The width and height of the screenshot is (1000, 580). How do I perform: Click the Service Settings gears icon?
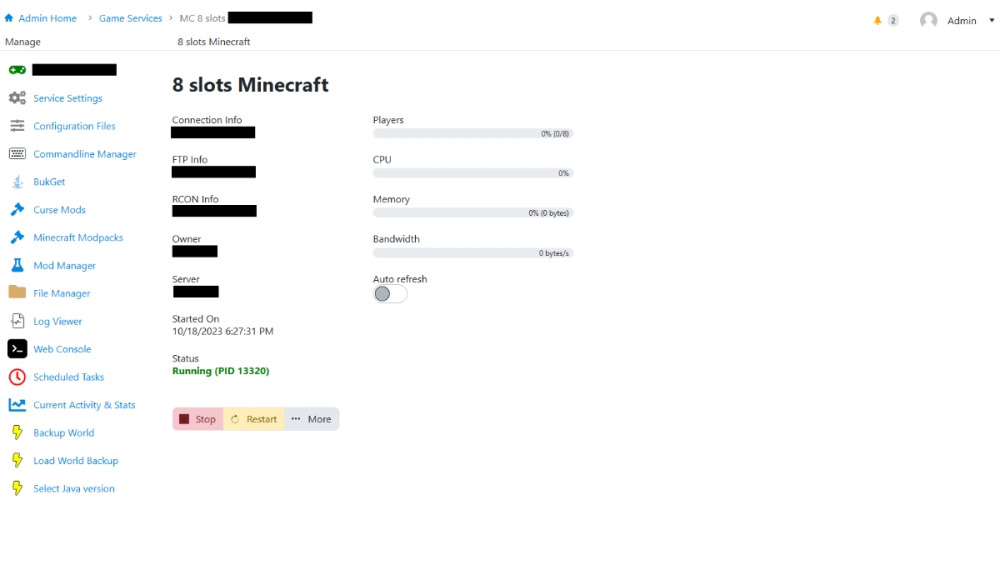click(17, 98)
